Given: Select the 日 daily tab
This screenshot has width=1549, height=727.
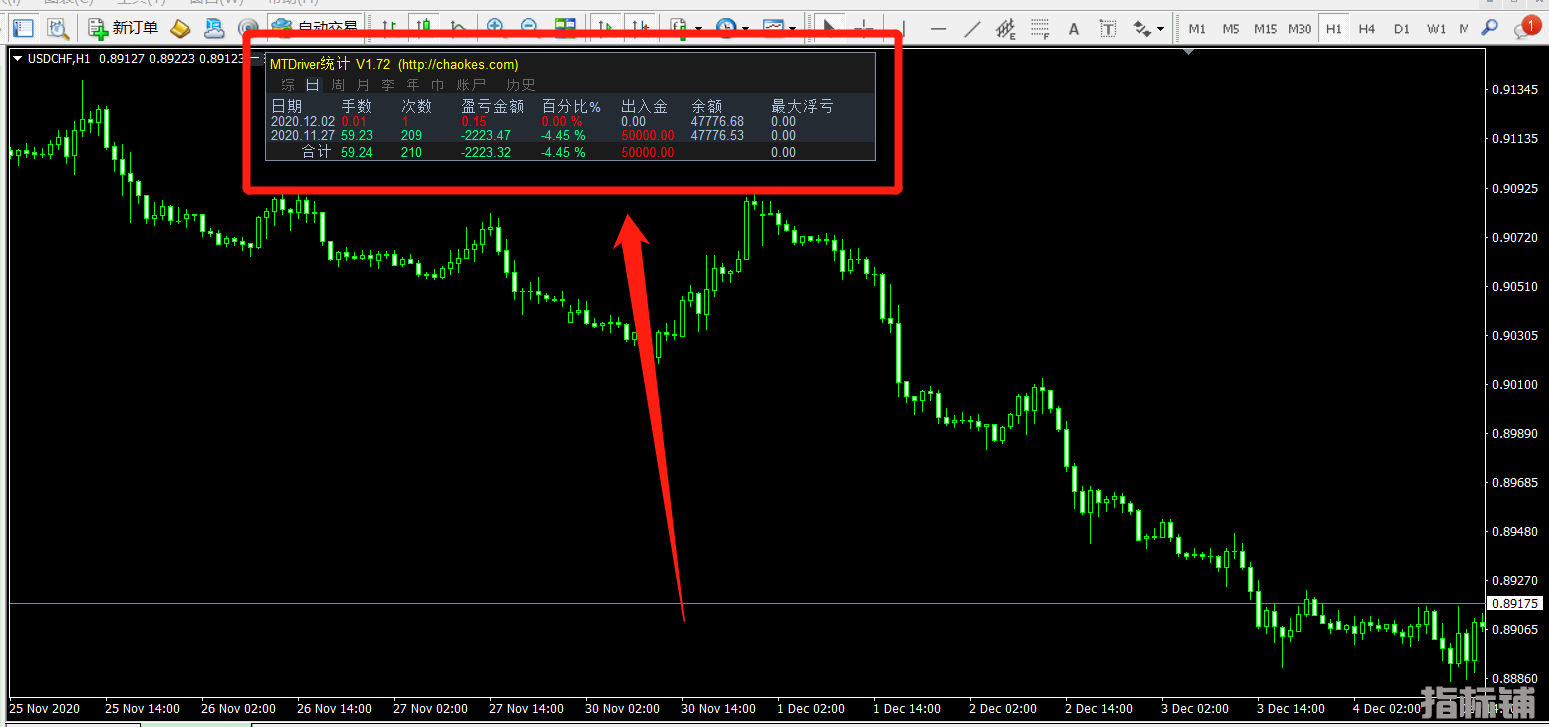Looking at the screenshot, I should (313, 85).
